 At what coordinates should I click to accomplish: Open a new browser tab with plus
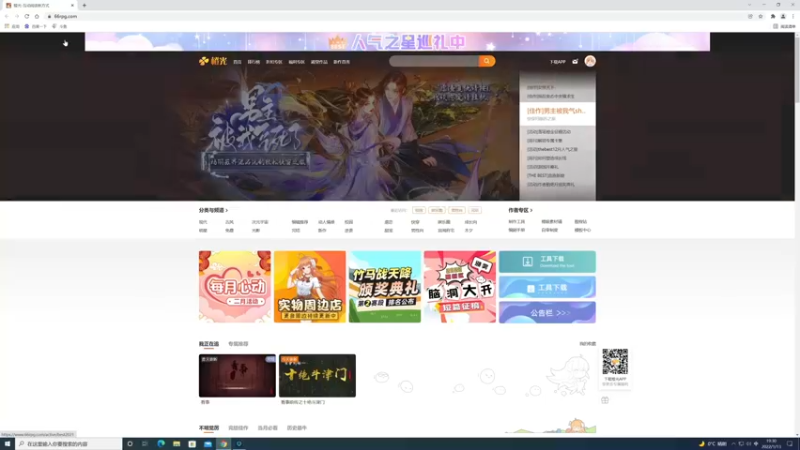click(84, 5)
